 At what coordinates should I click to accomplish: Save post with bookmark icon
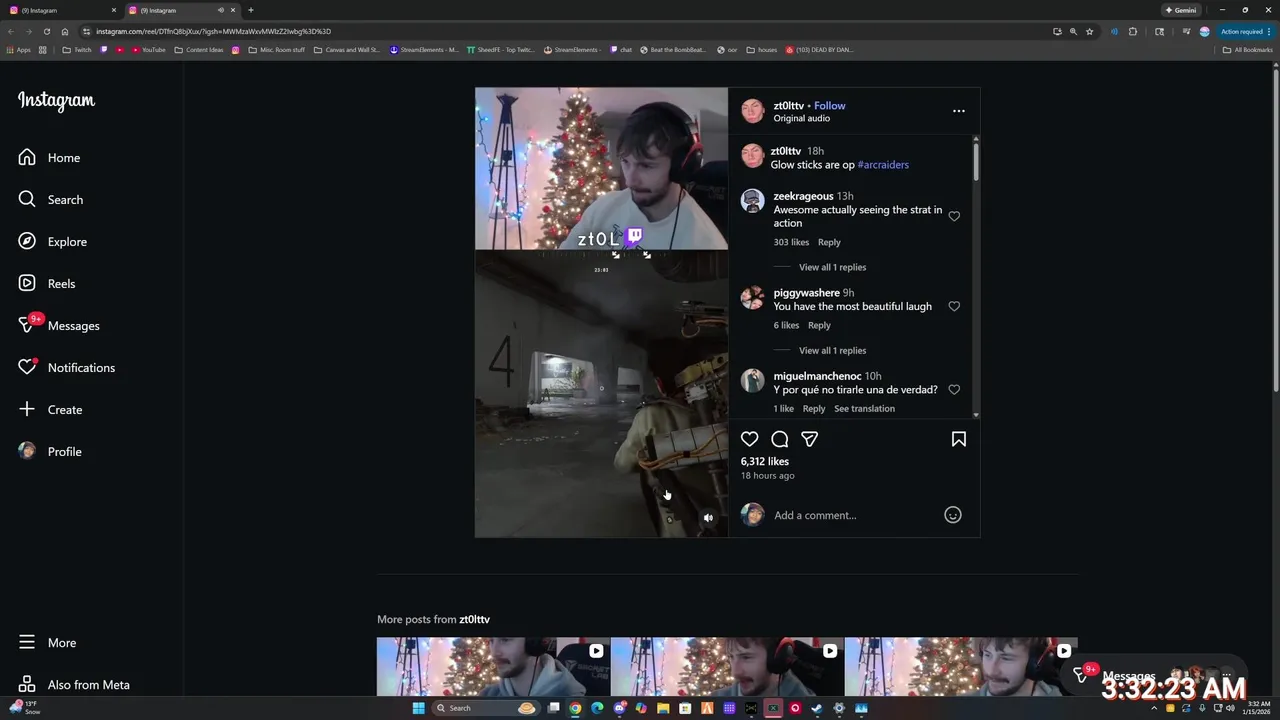coord(959,439)
